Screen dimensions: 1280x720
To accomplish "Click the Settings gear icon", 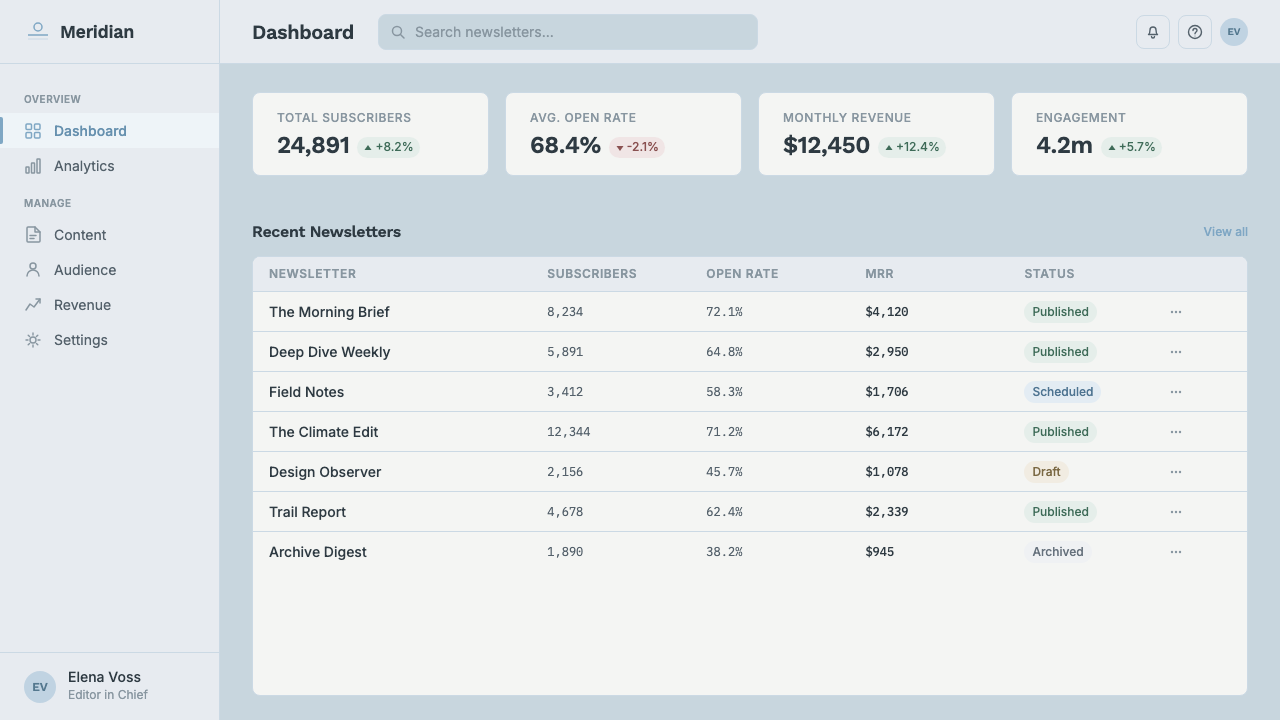I will coord(33,340).
